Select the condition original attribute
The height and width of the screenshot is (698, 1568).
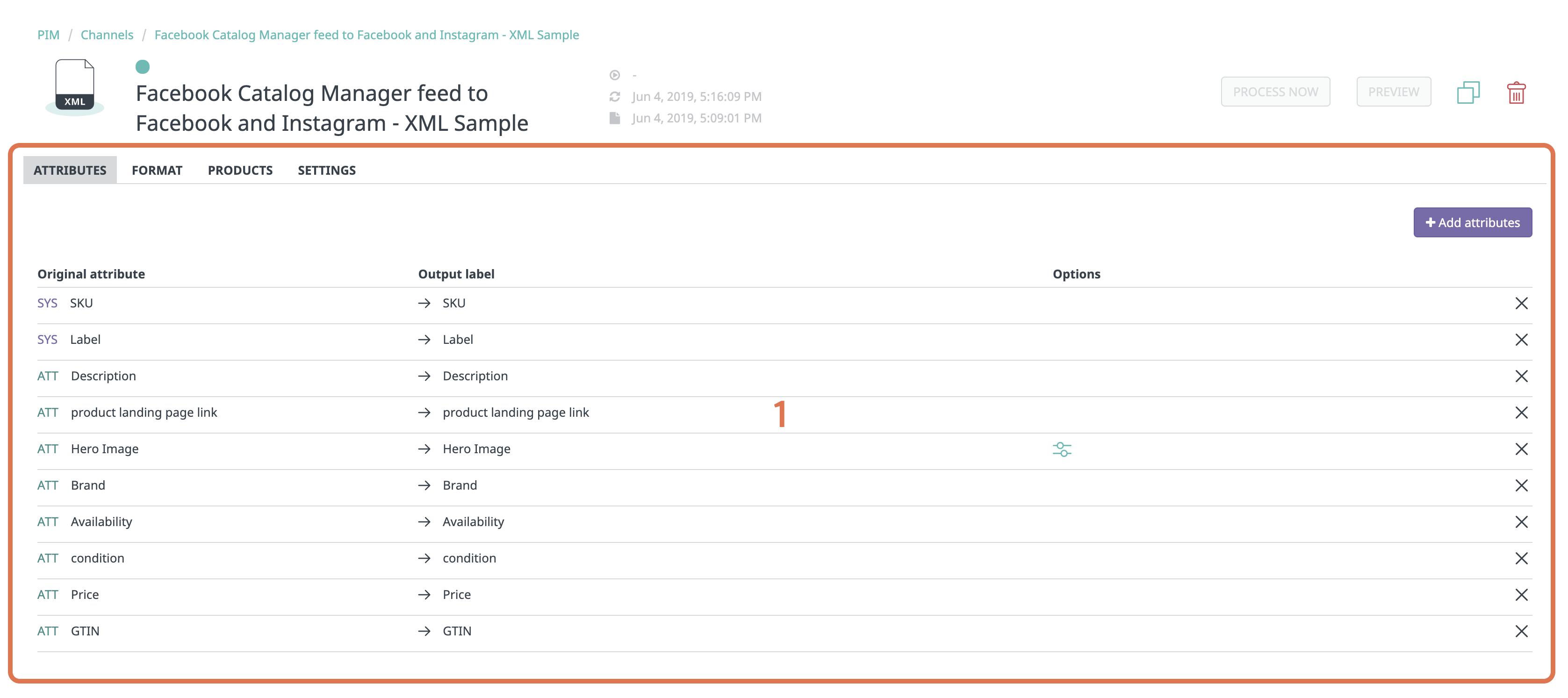[97, 558]
